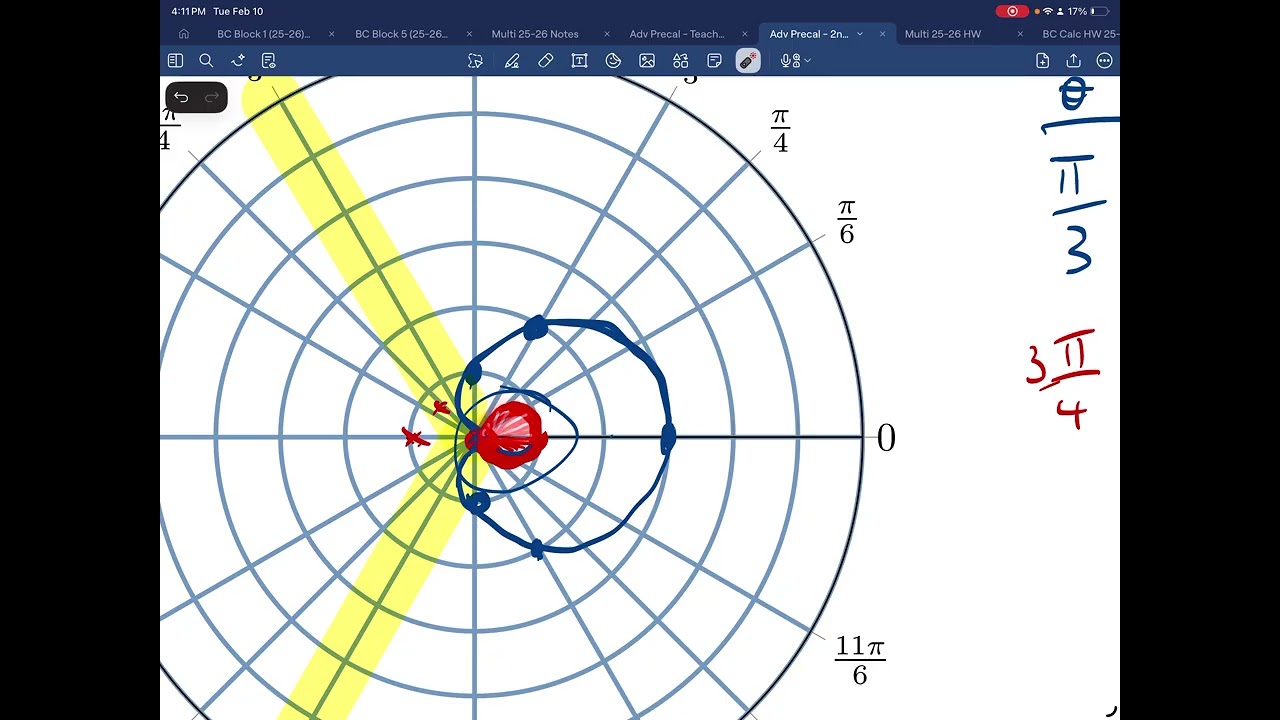Image resolution: width=1280 pixels, height=720 pixels.
Task: Tap the 0 angle label on polar graph
Action: (x=886, y=438)
